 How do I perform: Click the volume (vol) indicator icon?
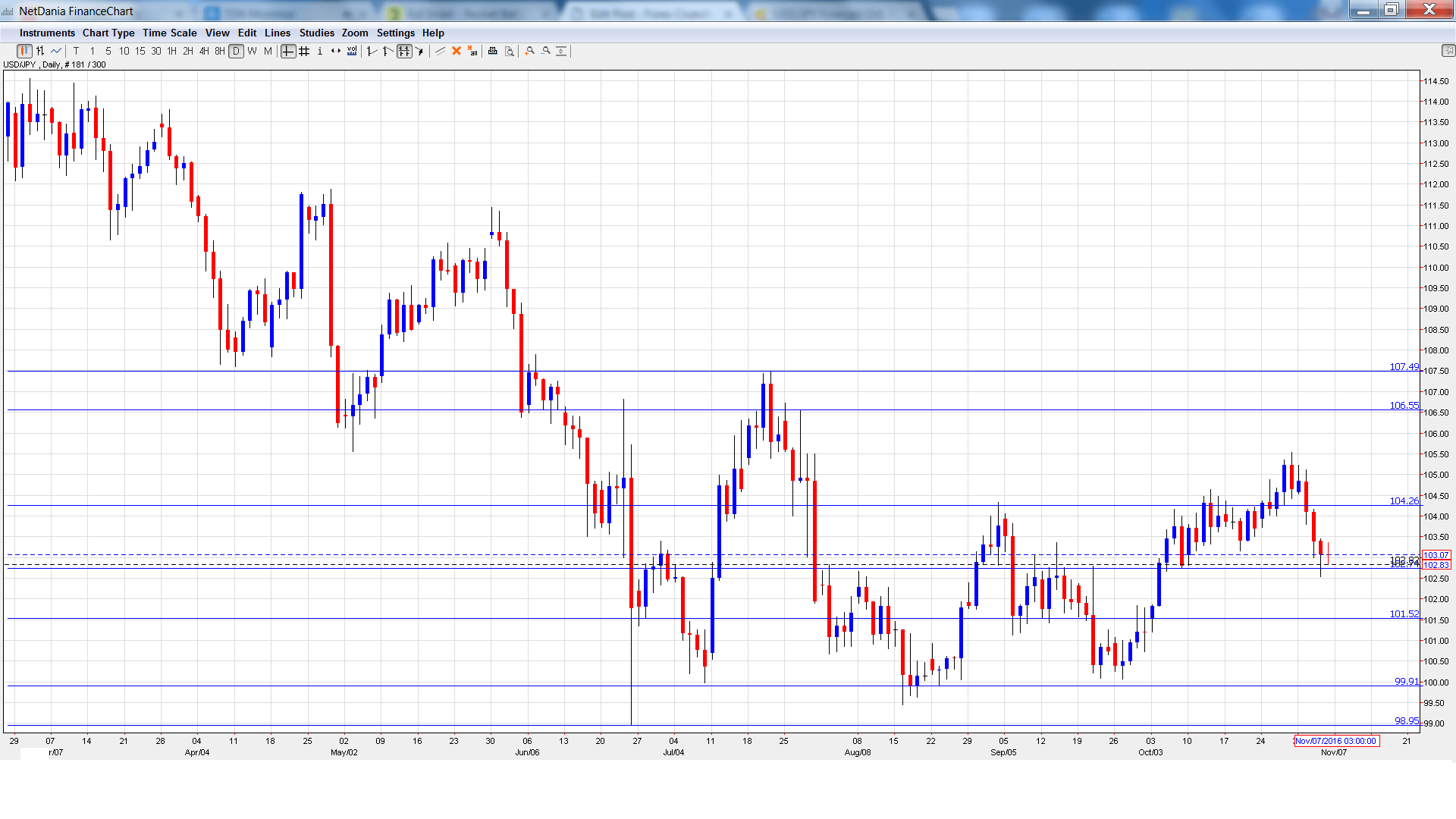click(352, 51)
